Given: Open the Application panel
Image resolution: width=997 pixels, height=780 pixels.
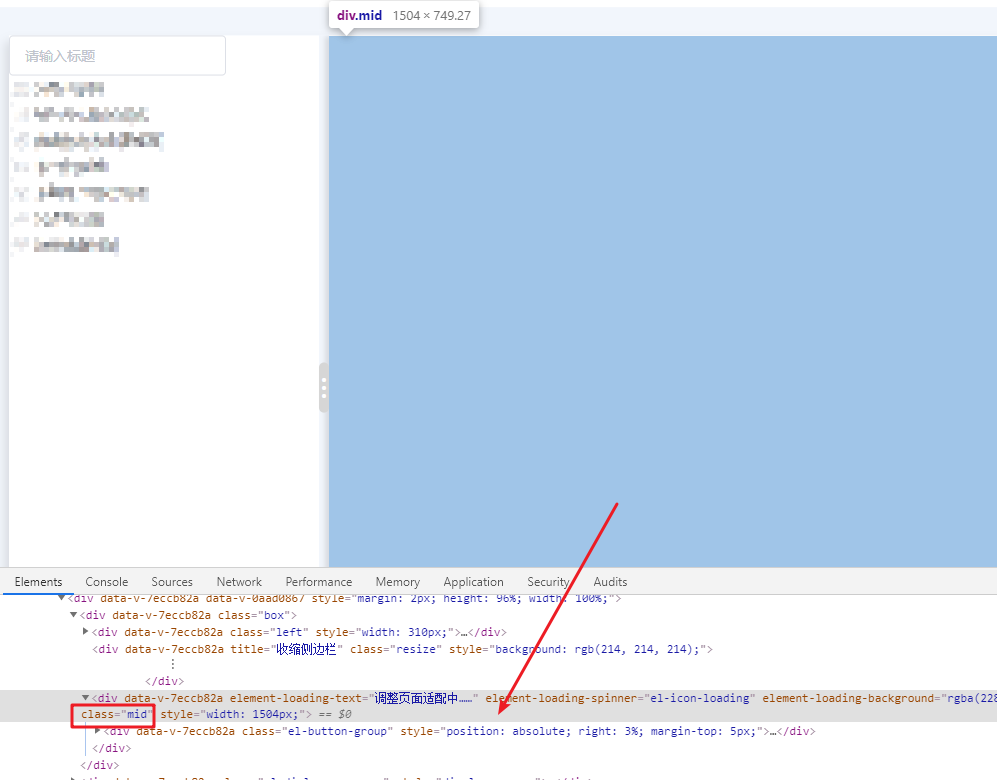Looking at the screenshot, I should 473,581.
